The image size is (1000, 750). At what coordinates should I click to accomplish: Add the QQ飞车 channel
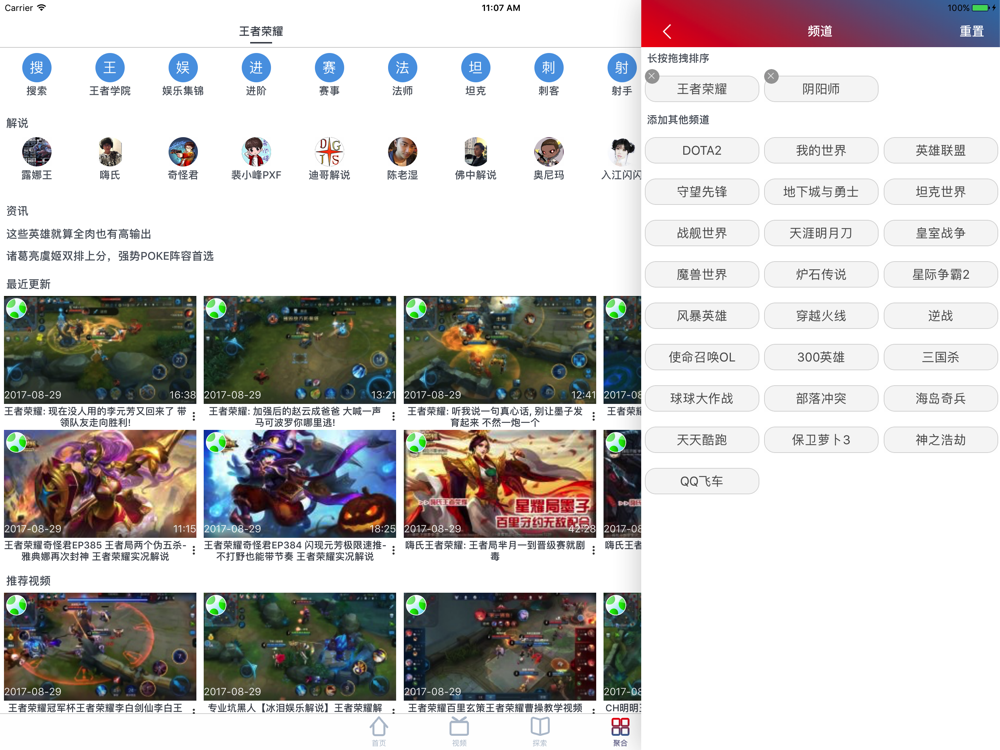(x=702, y=482)
